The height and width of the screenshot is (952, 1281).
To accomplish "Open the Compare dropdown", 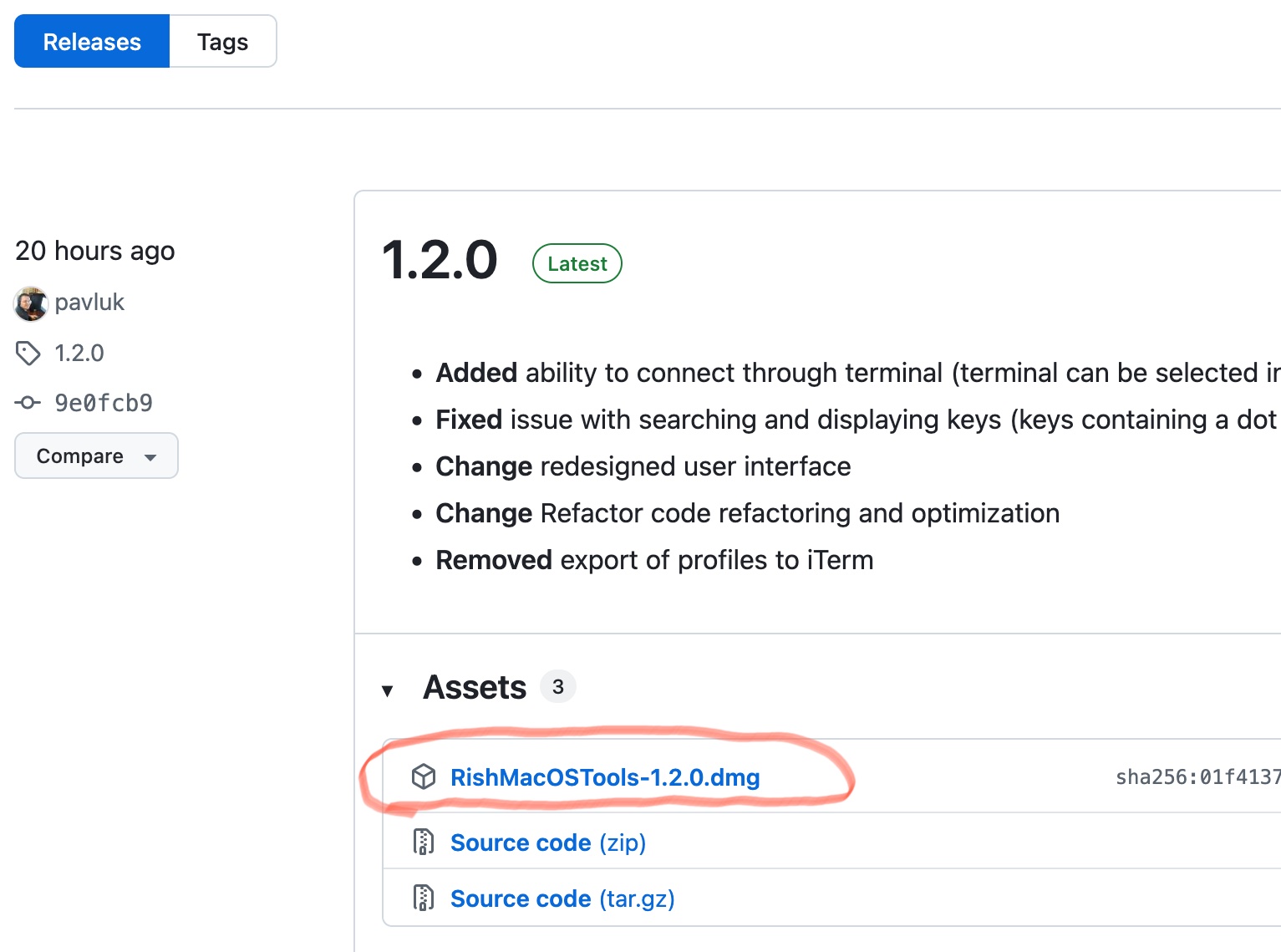I will click(96, 456).
